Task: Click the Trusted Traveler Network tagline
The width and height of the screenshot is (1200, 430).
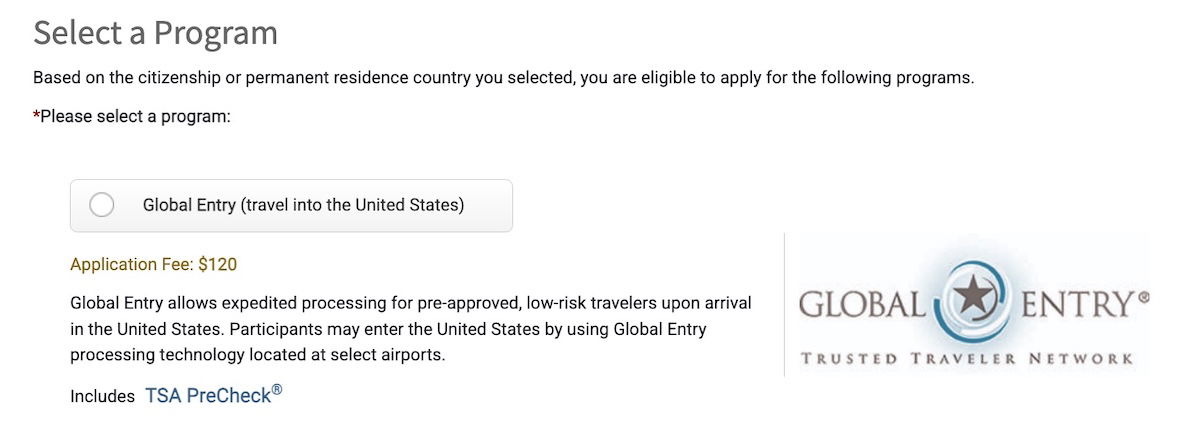Action: (x=966, y=358)
